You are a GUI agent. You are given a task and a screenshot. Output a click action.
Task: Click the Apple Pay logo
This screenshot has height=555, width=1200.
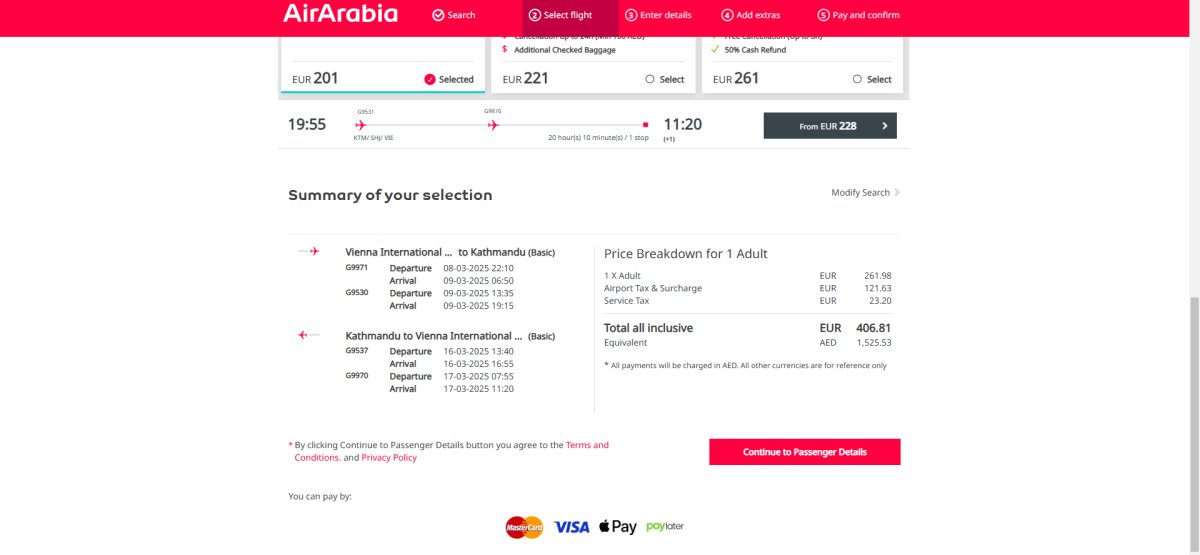click(x=617, y=527)
